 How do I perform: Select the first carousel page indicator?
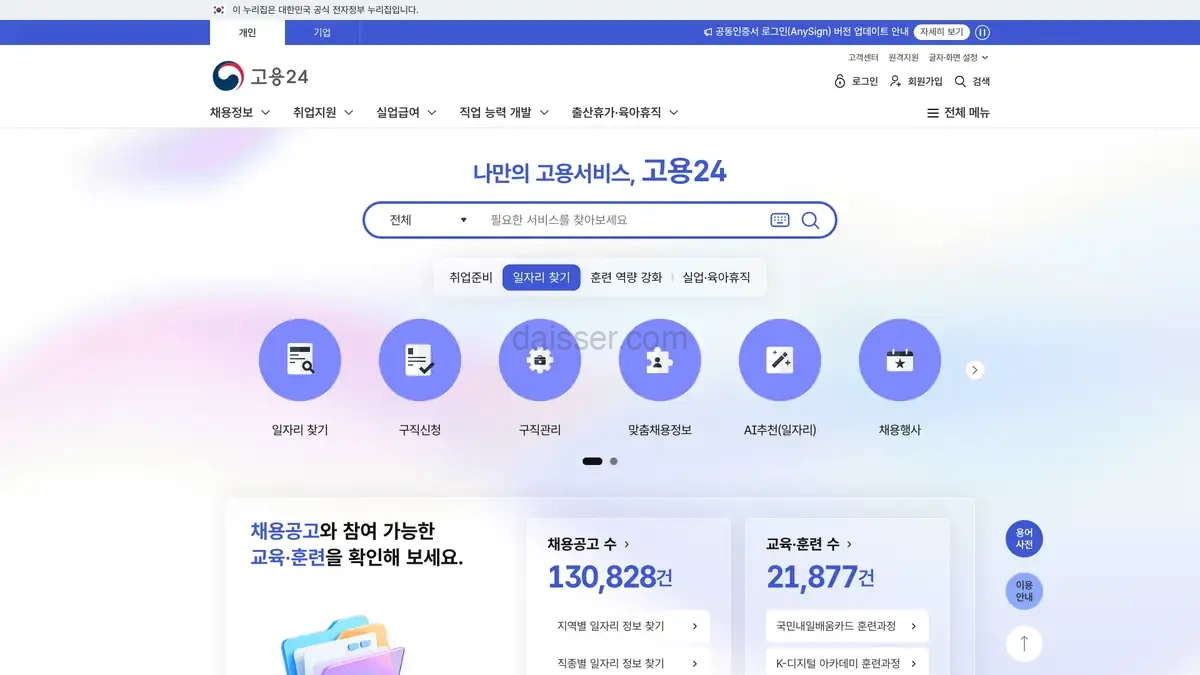pyautogui.click(x=592, y=461)
